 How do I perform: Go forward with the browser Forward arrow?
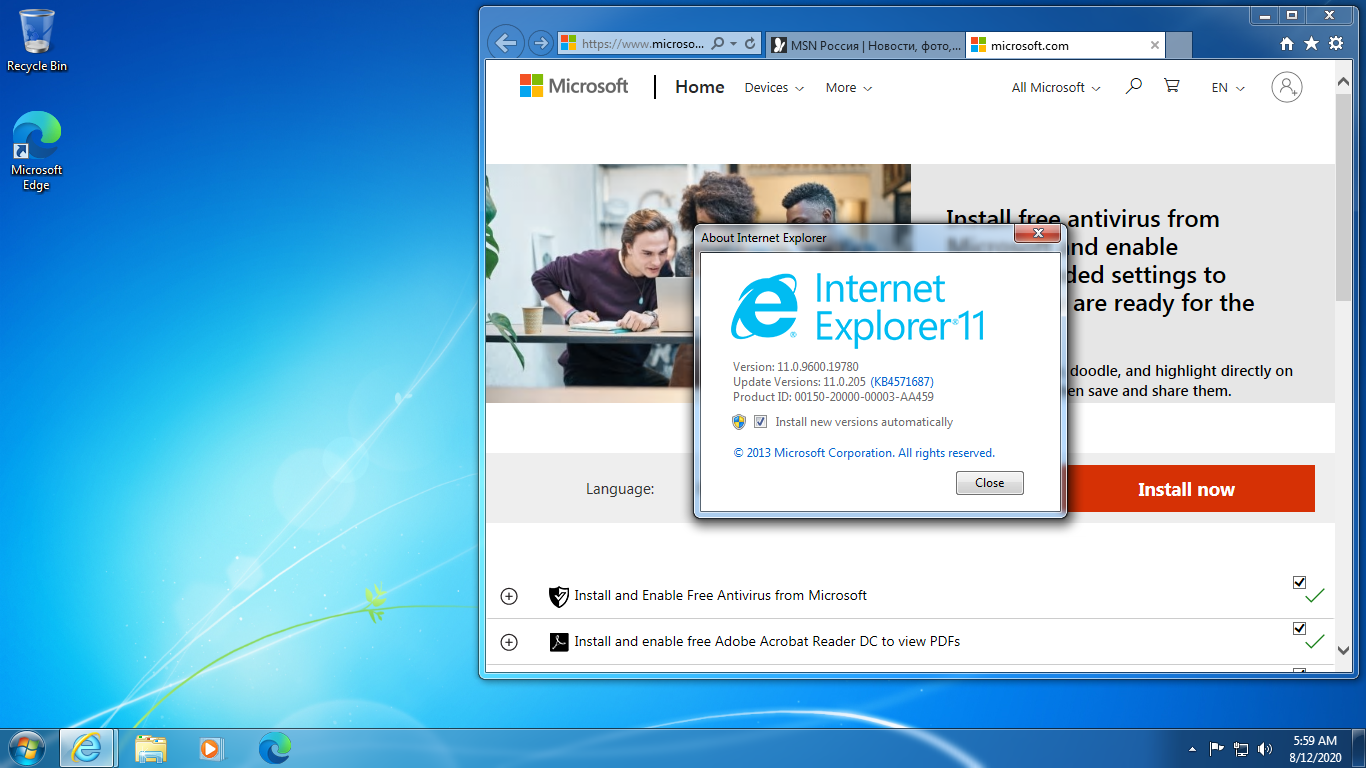pyautogui.click(x=540, y=43)
